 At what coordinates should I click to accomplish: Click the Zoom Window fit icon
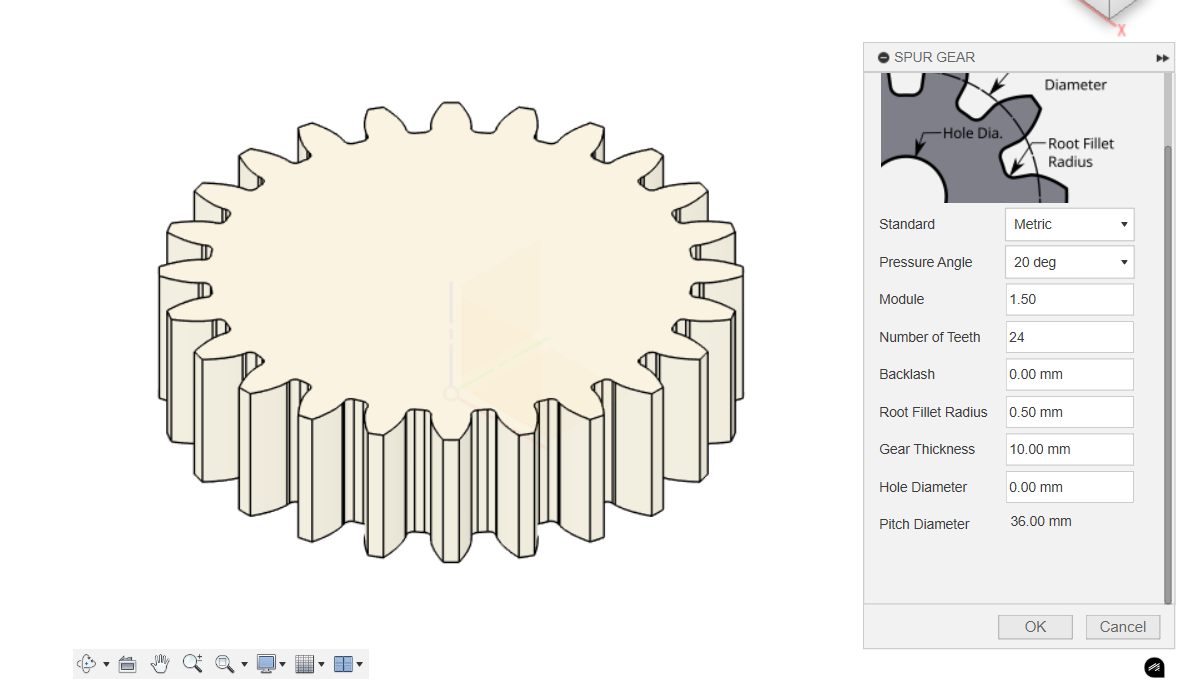click(224, 664)
